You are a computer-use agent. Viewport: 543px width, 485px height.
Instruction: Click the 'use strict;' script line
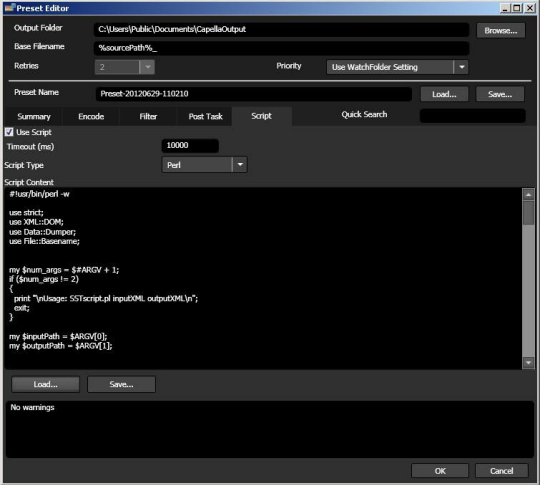[26, 213]
